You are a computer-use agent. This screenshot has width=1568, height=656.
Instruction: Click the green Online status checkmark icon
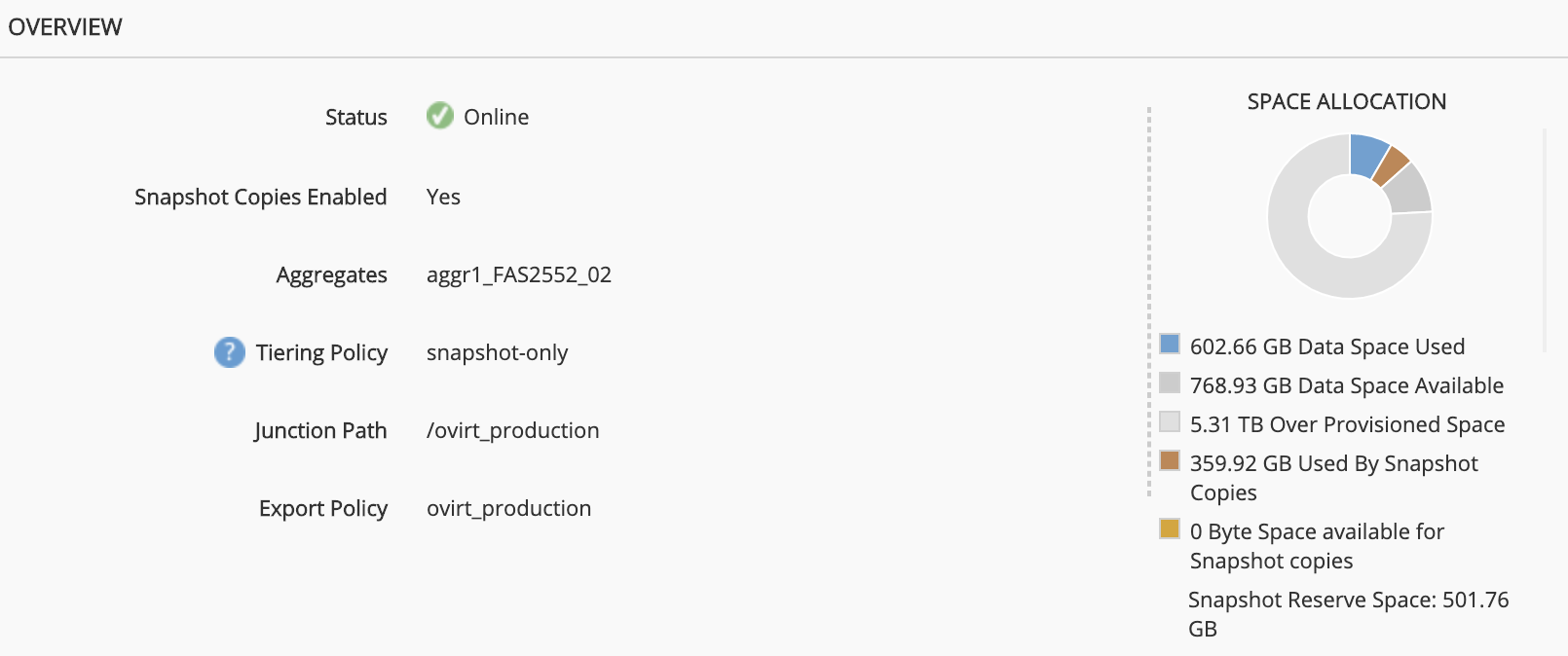tap(440, 116)
